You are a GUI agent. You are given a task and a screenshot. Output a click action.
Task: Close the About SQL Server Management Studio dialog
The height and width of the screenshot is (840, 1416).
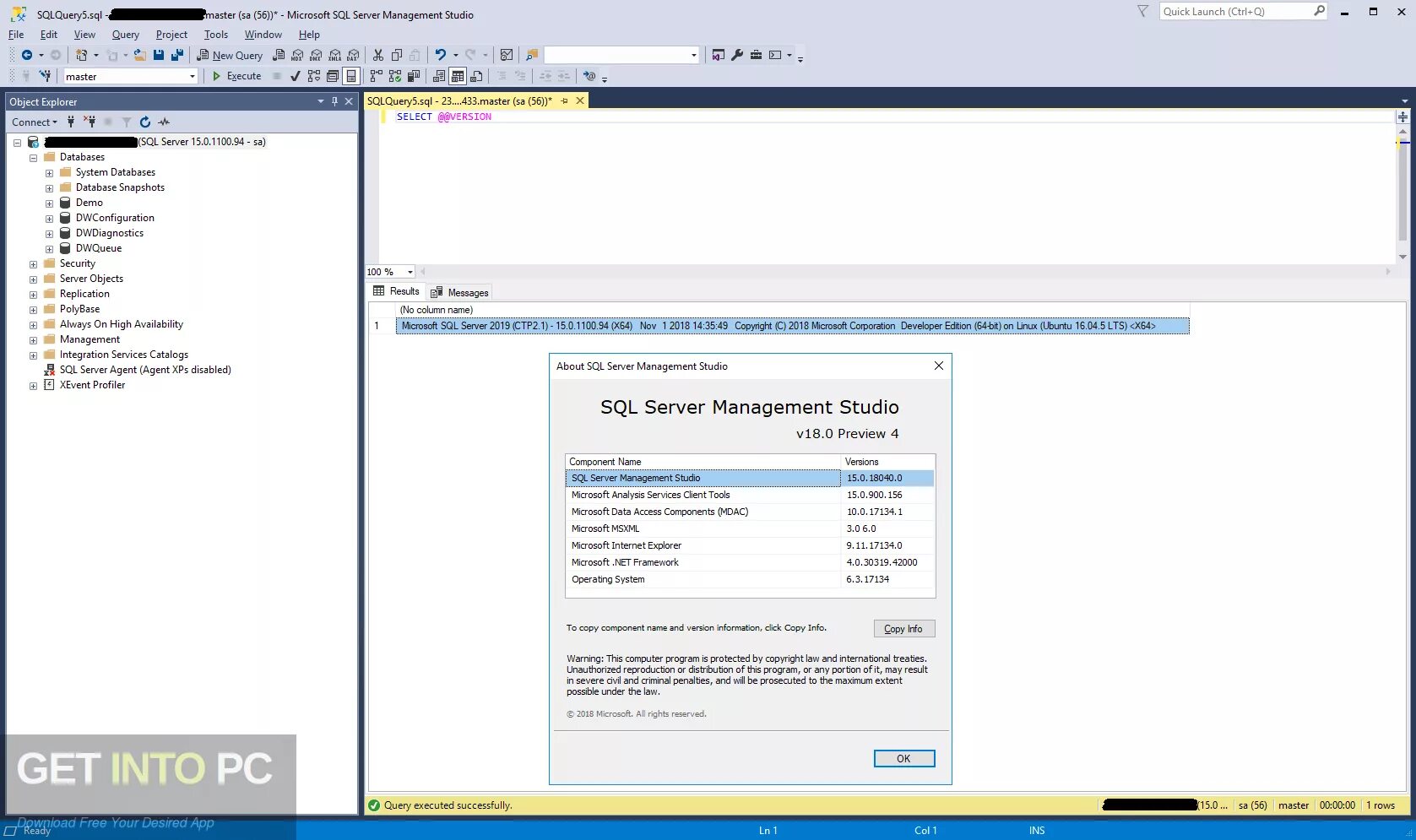938,366
